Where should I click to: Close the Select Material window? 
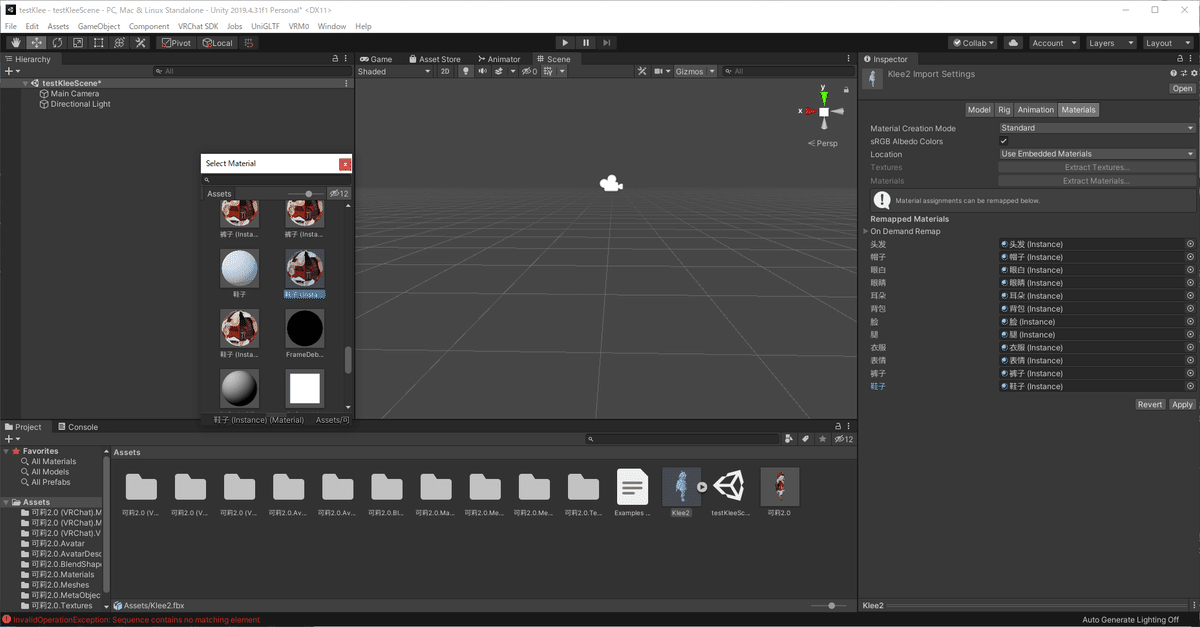coord(345,164)
